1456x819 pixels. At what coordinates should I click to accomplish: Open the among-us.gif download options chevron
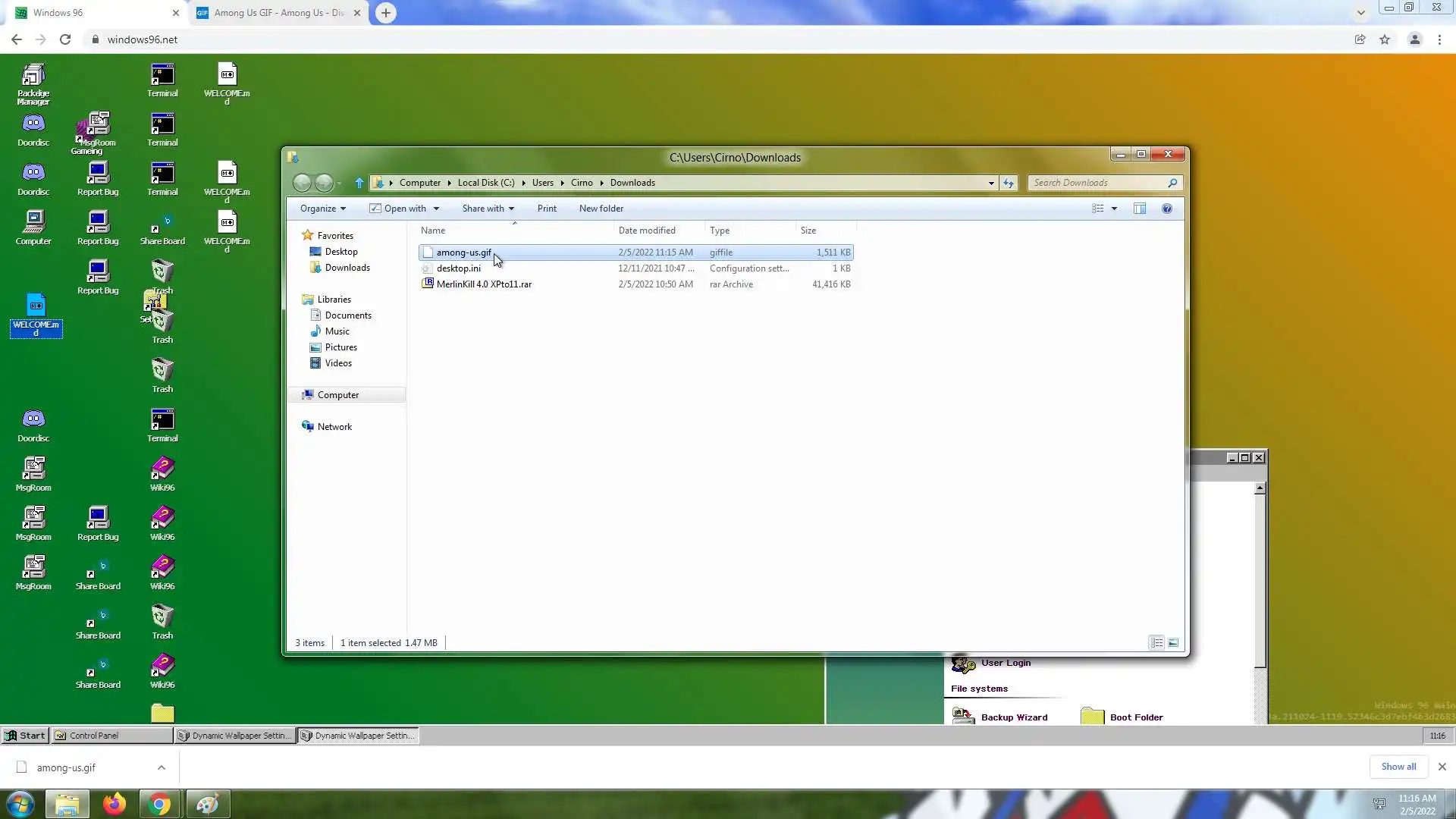[162, 767]
